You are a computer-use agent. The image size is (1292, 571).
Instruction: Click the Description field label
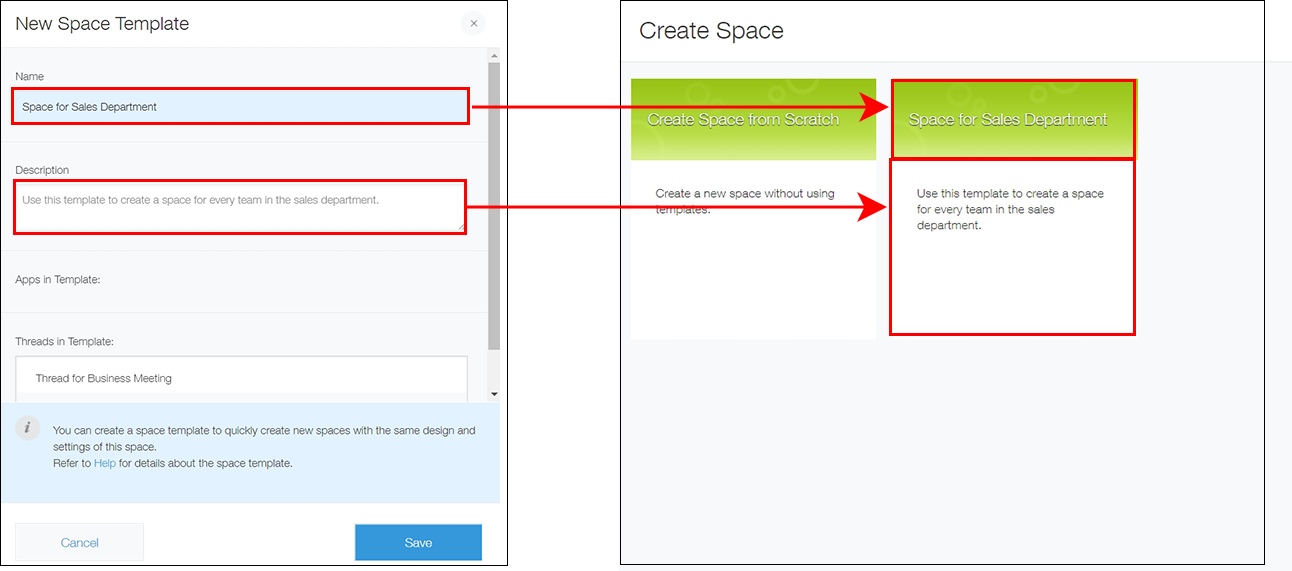pos(43,170)
